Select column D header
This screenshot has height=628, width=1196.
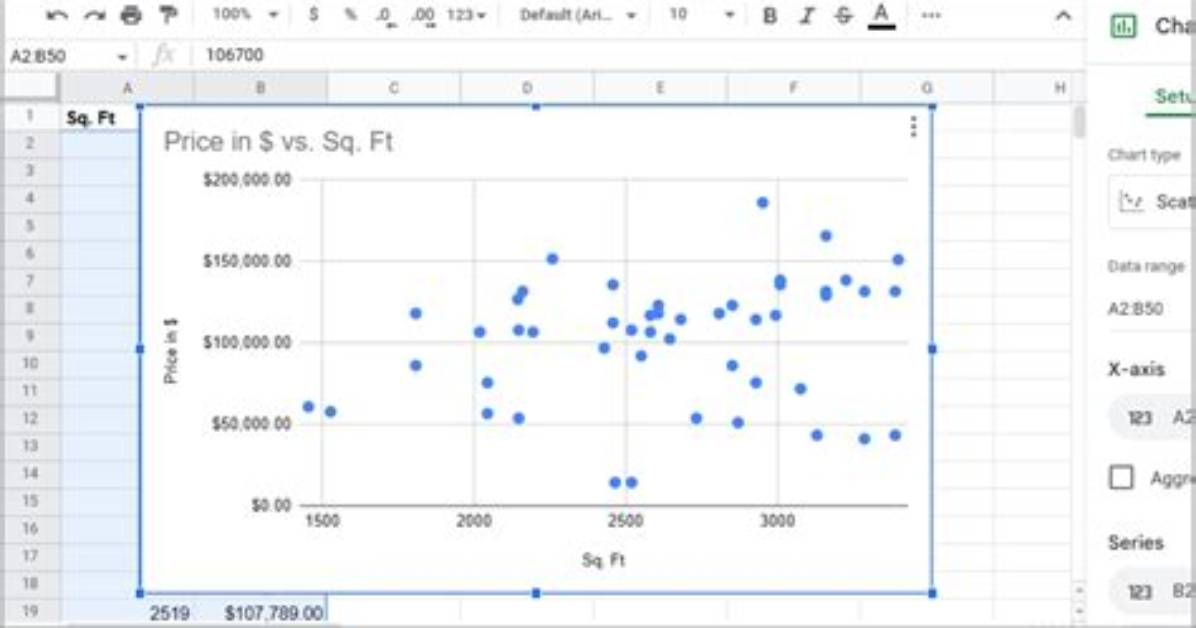(527, 88)
